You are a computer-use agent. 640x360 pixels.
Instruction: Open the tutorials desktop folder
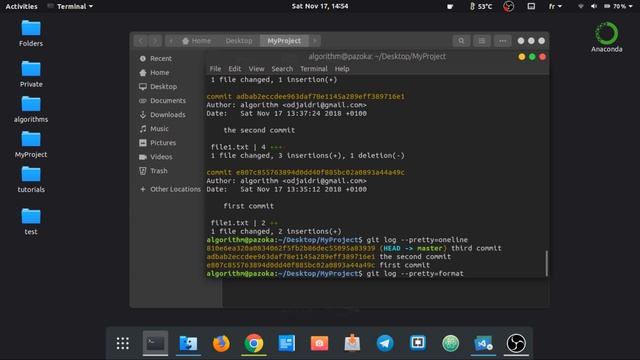[31, 179]
